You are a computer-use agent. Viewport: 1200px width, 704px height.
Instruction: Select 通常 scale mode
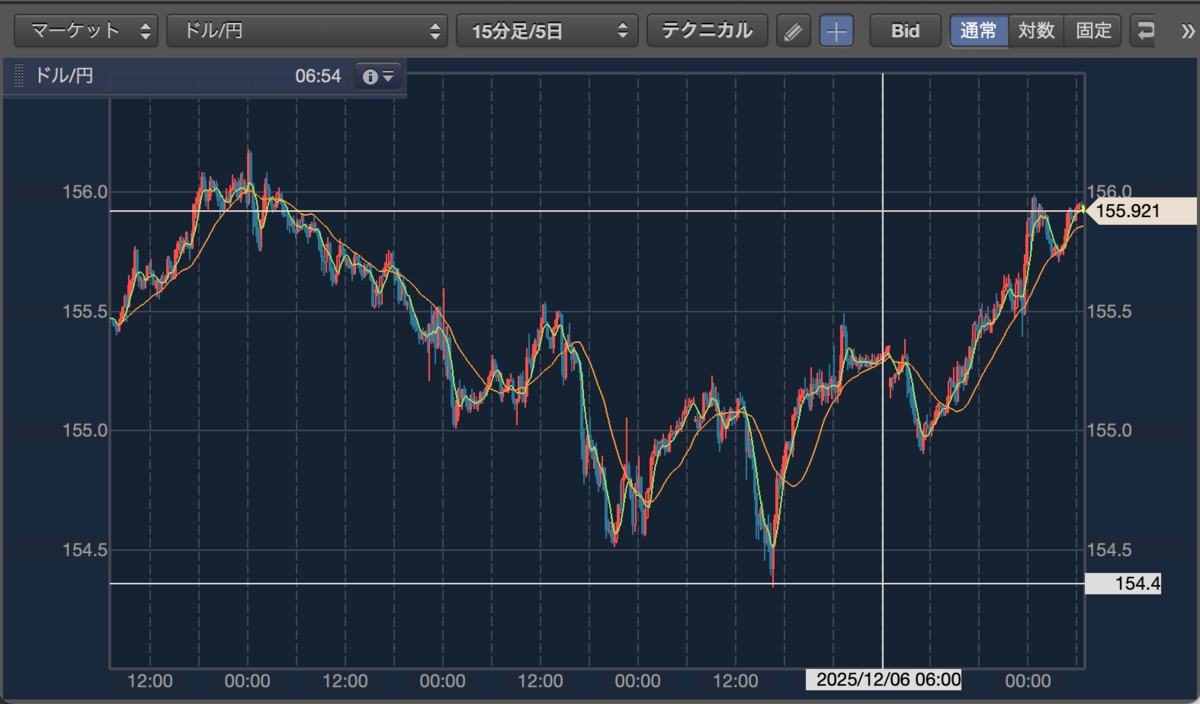coord(979,31)
